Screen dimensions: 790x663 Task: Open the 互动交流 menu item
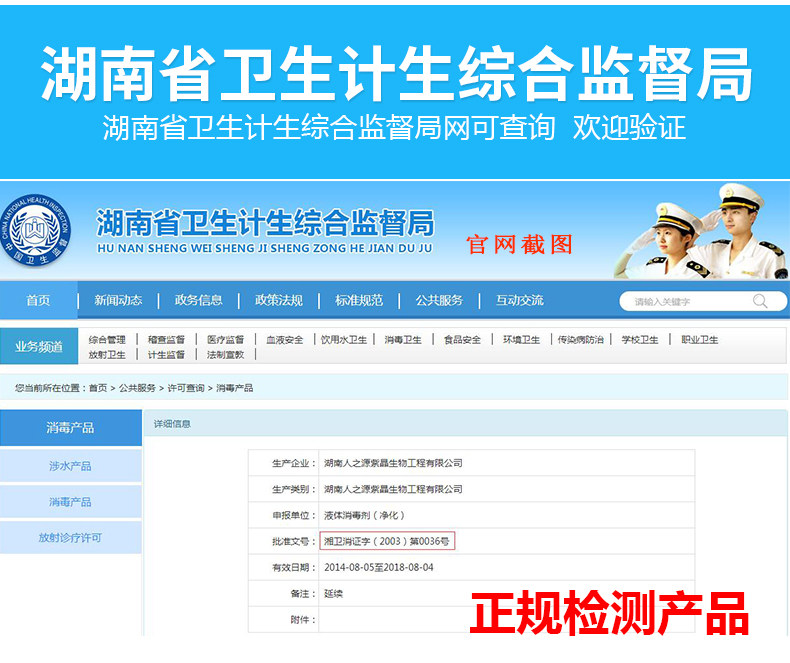point(519,300)
